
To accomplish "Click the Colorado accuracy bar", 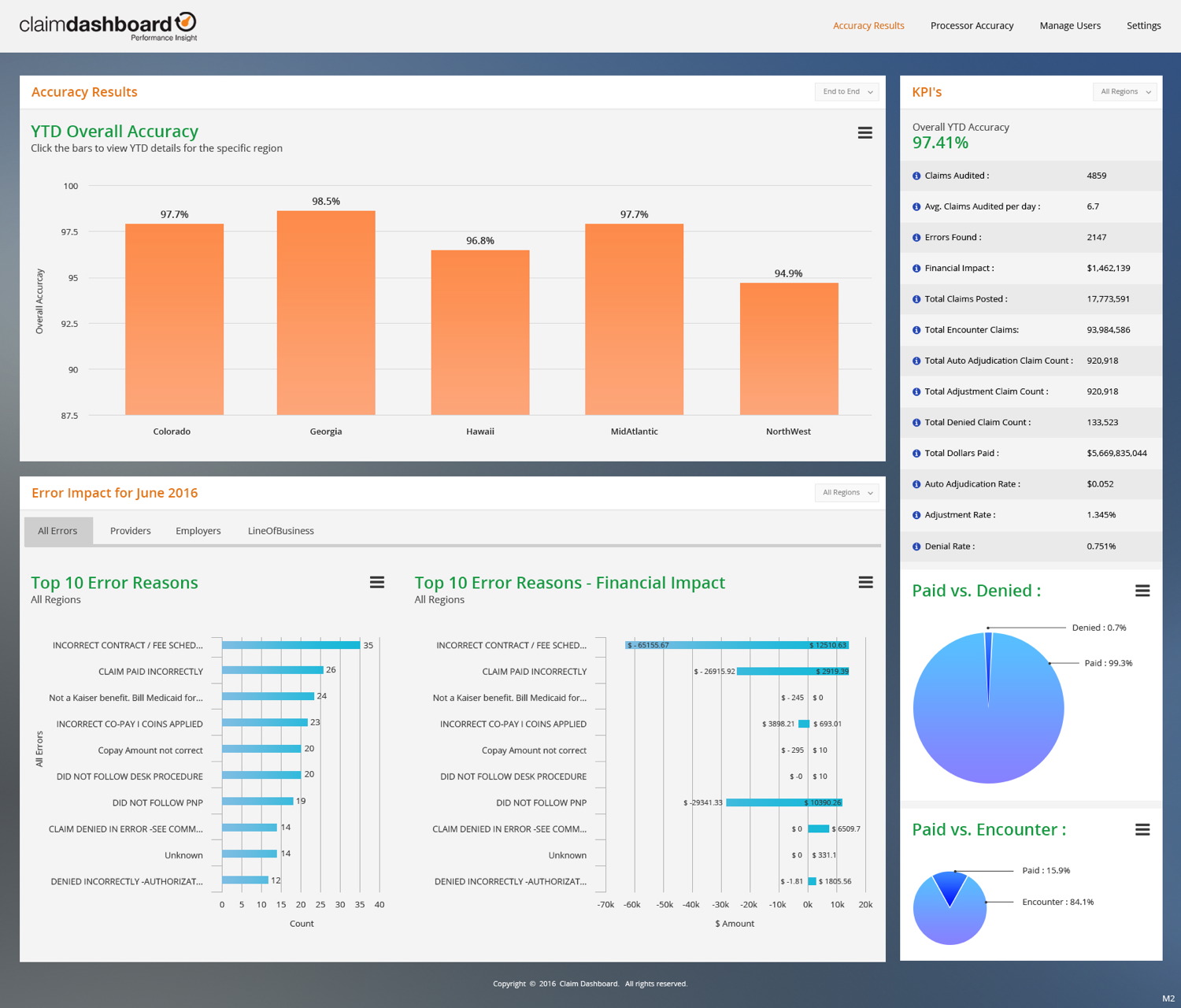I will click(x=174, y=320).
